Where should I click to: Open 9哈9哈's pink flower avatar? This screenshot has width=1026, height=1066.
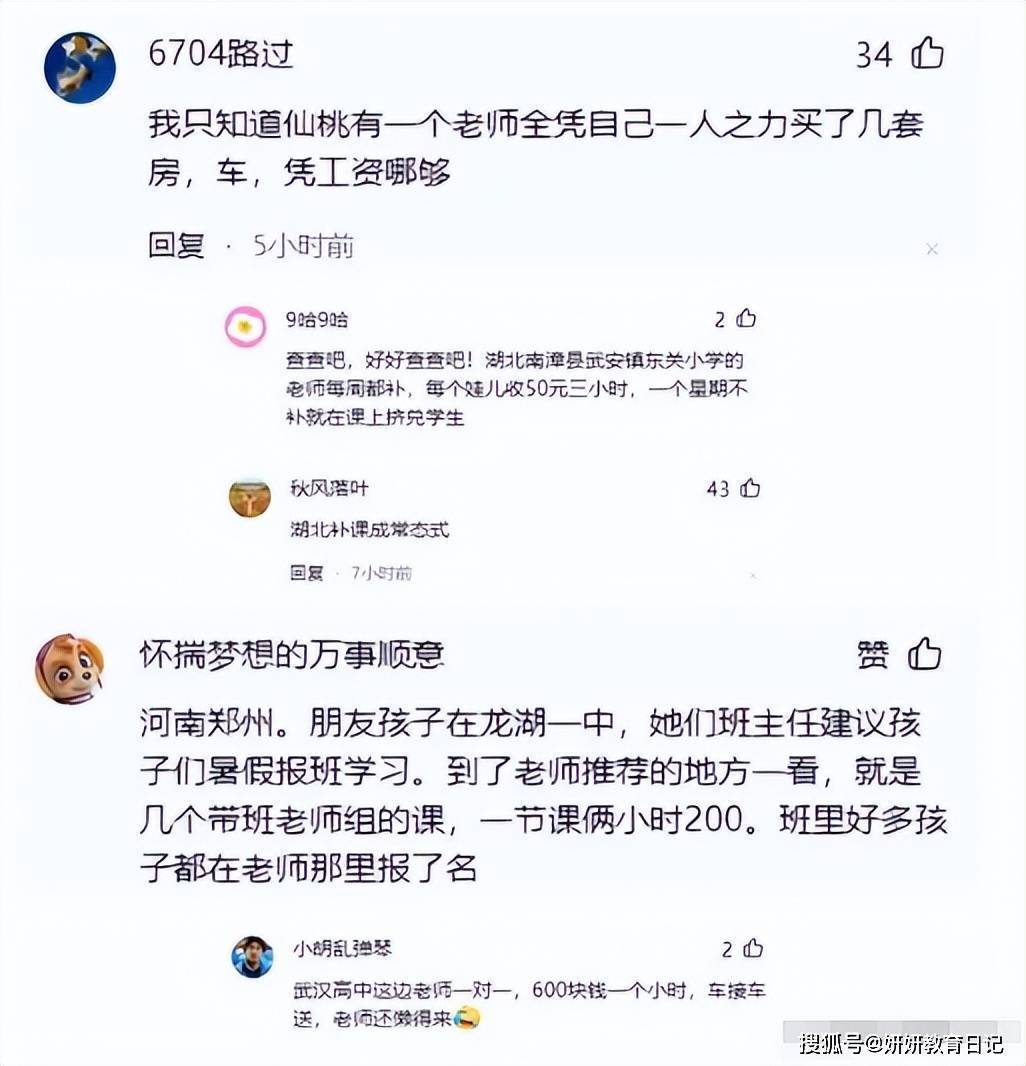click(x=245, y=327)
